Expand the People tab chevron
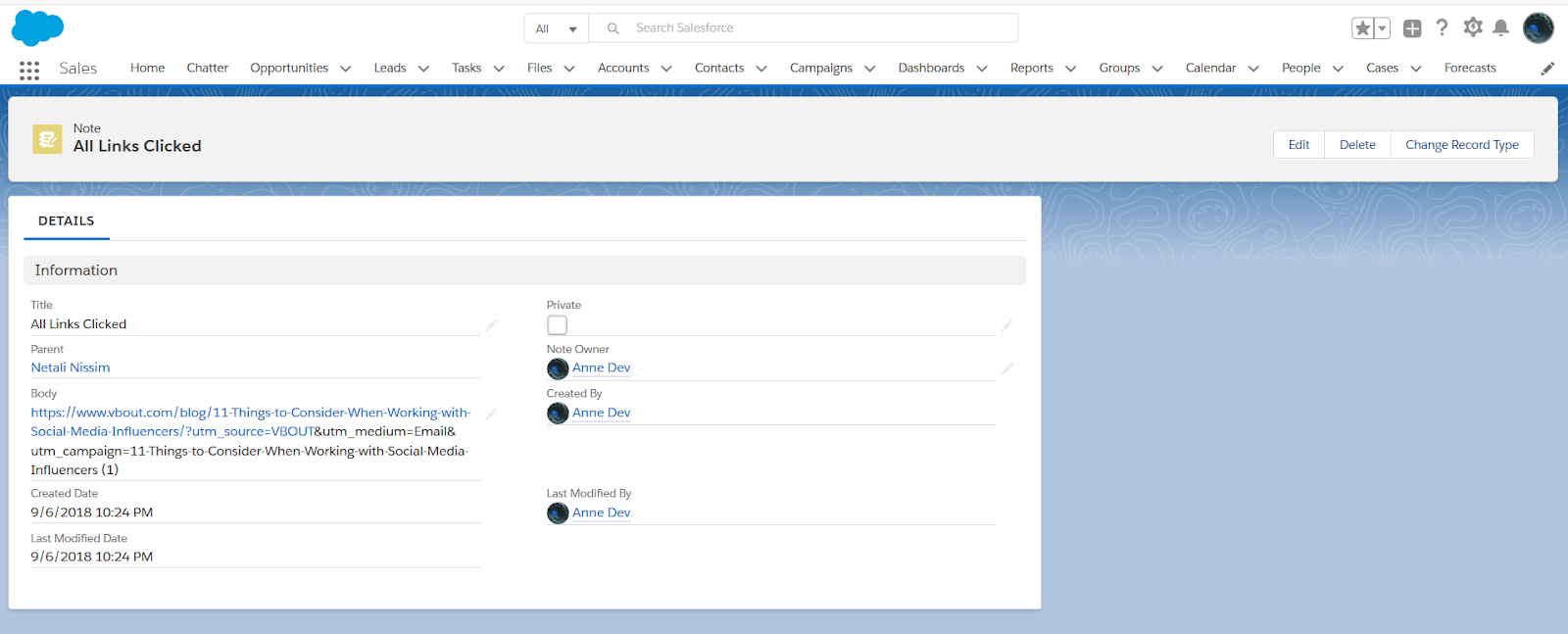 [1338, 69]
